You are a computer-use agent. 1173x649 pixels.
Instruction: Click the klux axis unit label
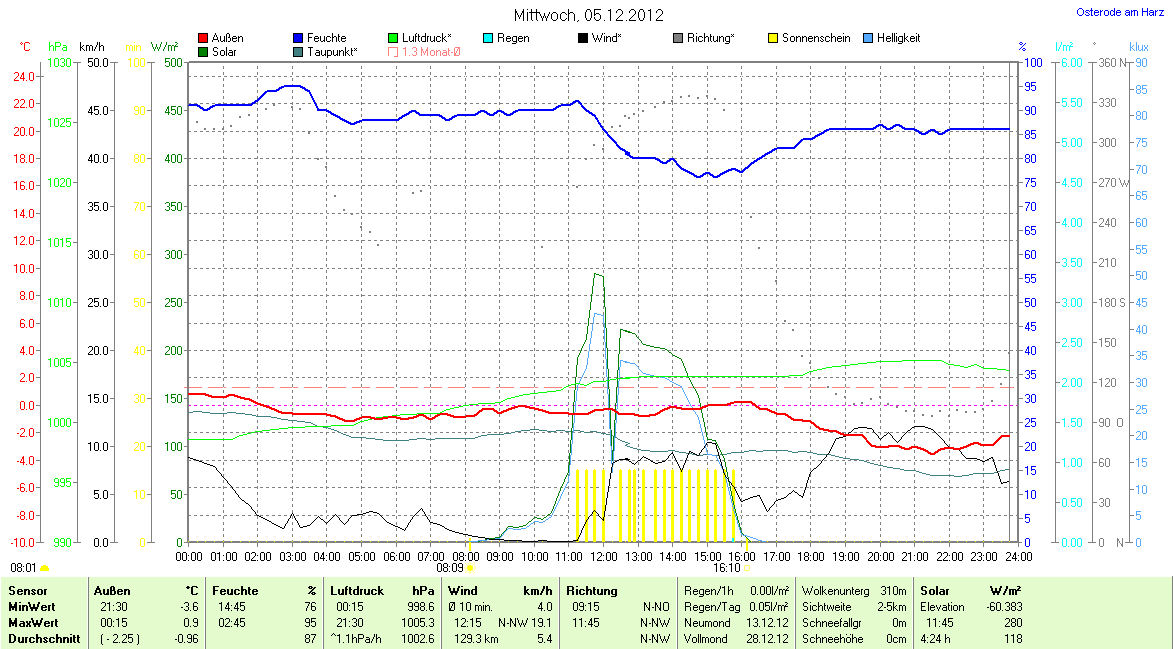point(1138,47)
